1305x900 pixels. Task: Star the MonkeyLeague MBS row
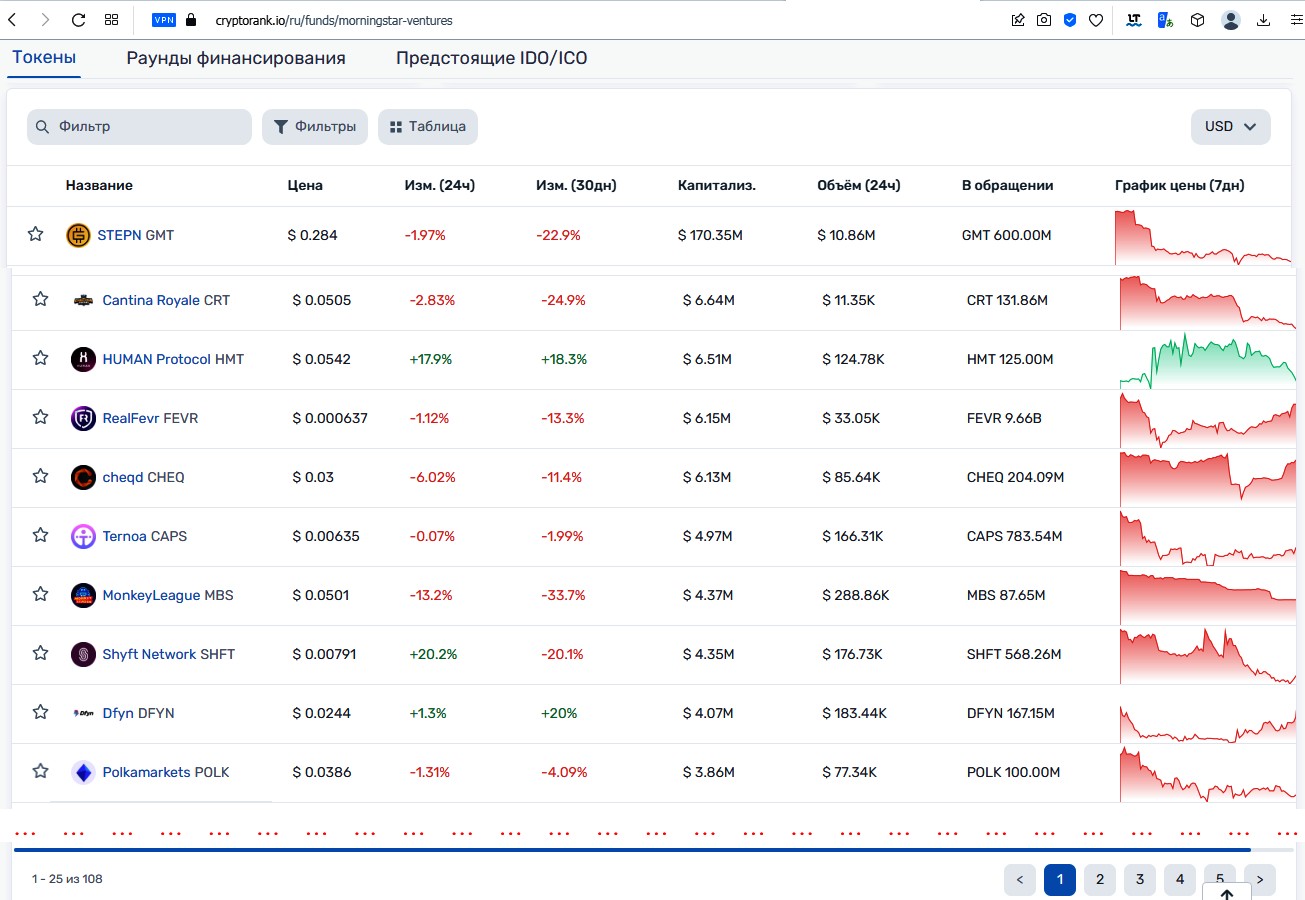pos(41,595)
